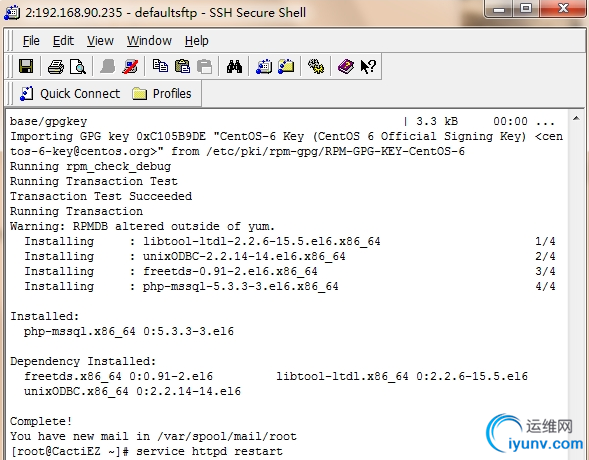Click the Disconnect toolbar icon
Screen dimensions: 589x460
(130, 66)
